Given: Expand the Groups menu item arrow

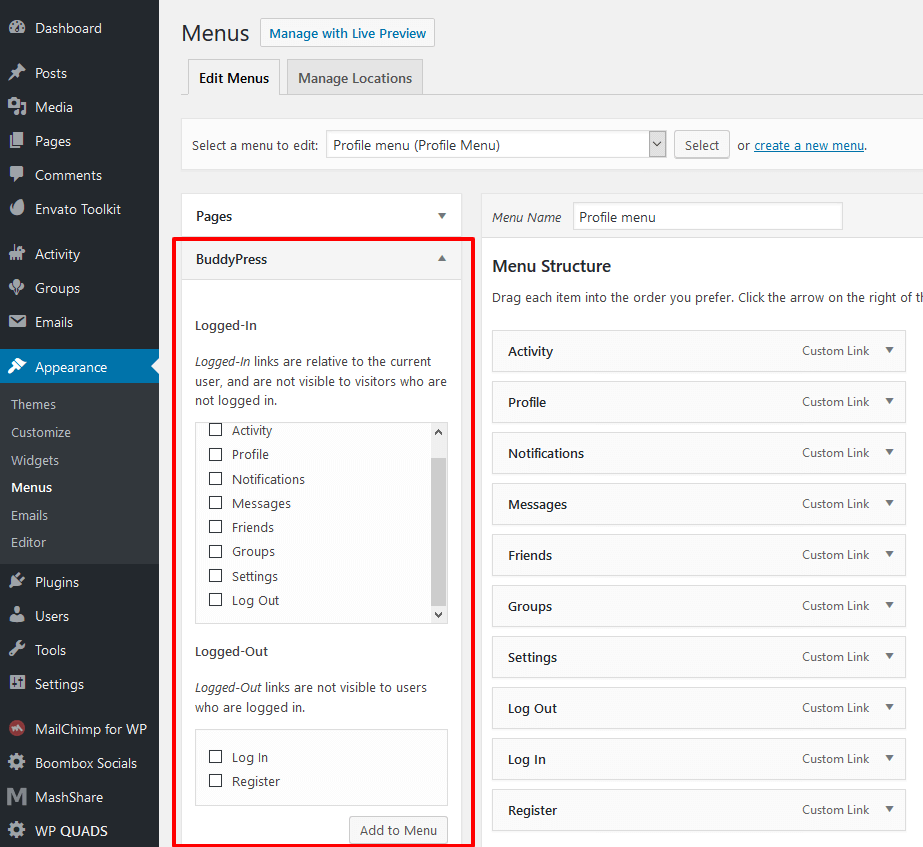Looking at the screenshot, I should coord(889,605).
